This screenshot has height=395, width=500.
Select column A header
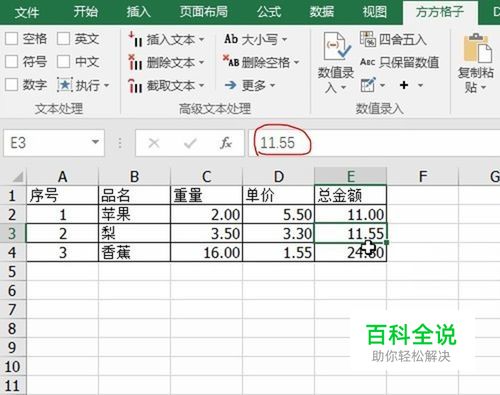tap(63, 176)
